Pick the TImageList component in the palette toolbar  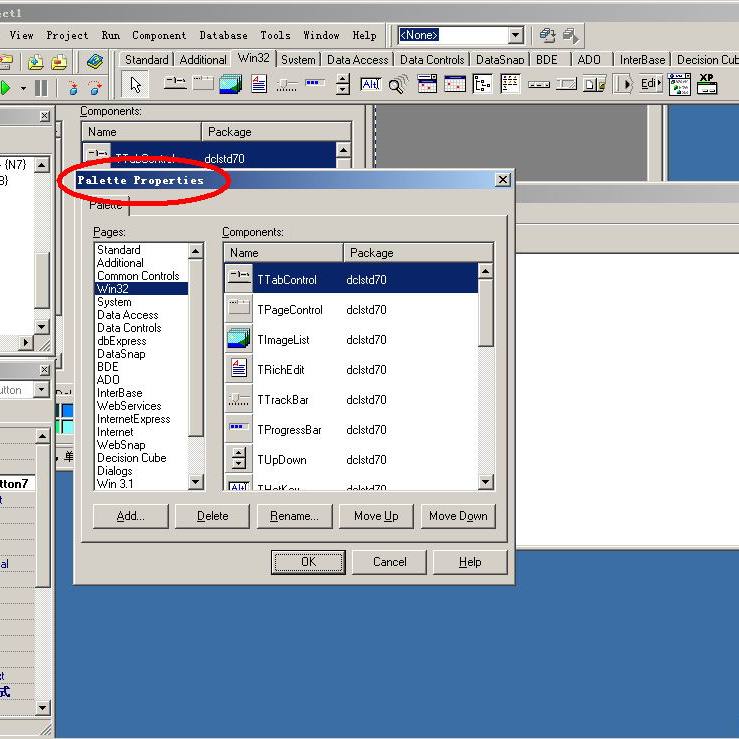[x=230, y=85]
